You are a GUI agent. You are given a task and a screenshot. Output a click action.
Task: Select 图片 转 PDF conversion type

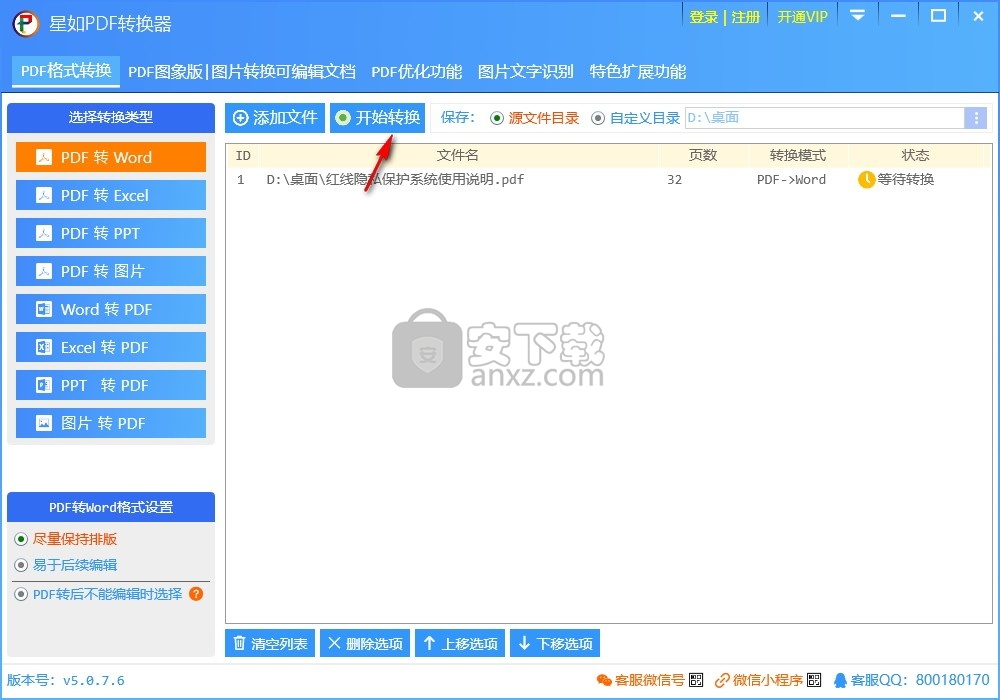pos(111,423)
